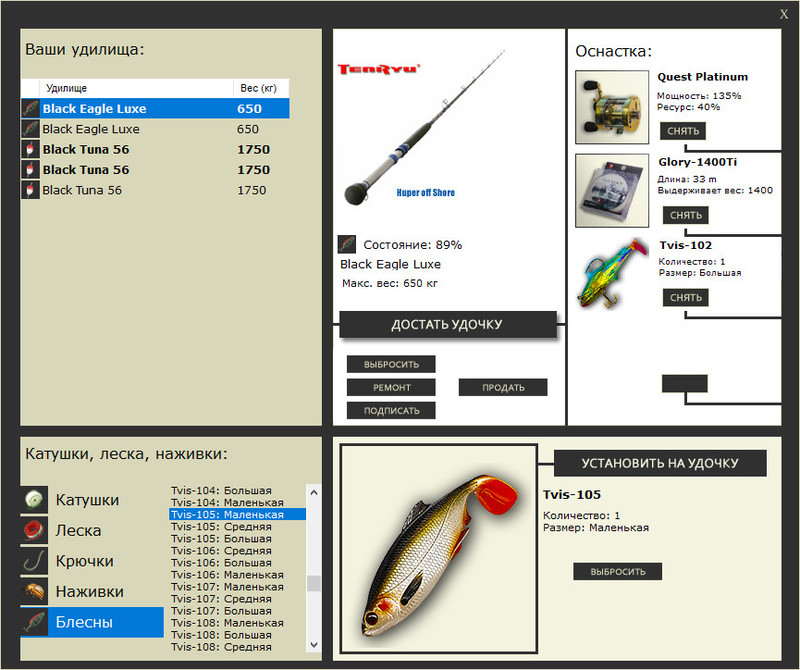Click the float icon beside first Black Tuna 56 row
800x670 pixels.
click(x=30, y=150)
